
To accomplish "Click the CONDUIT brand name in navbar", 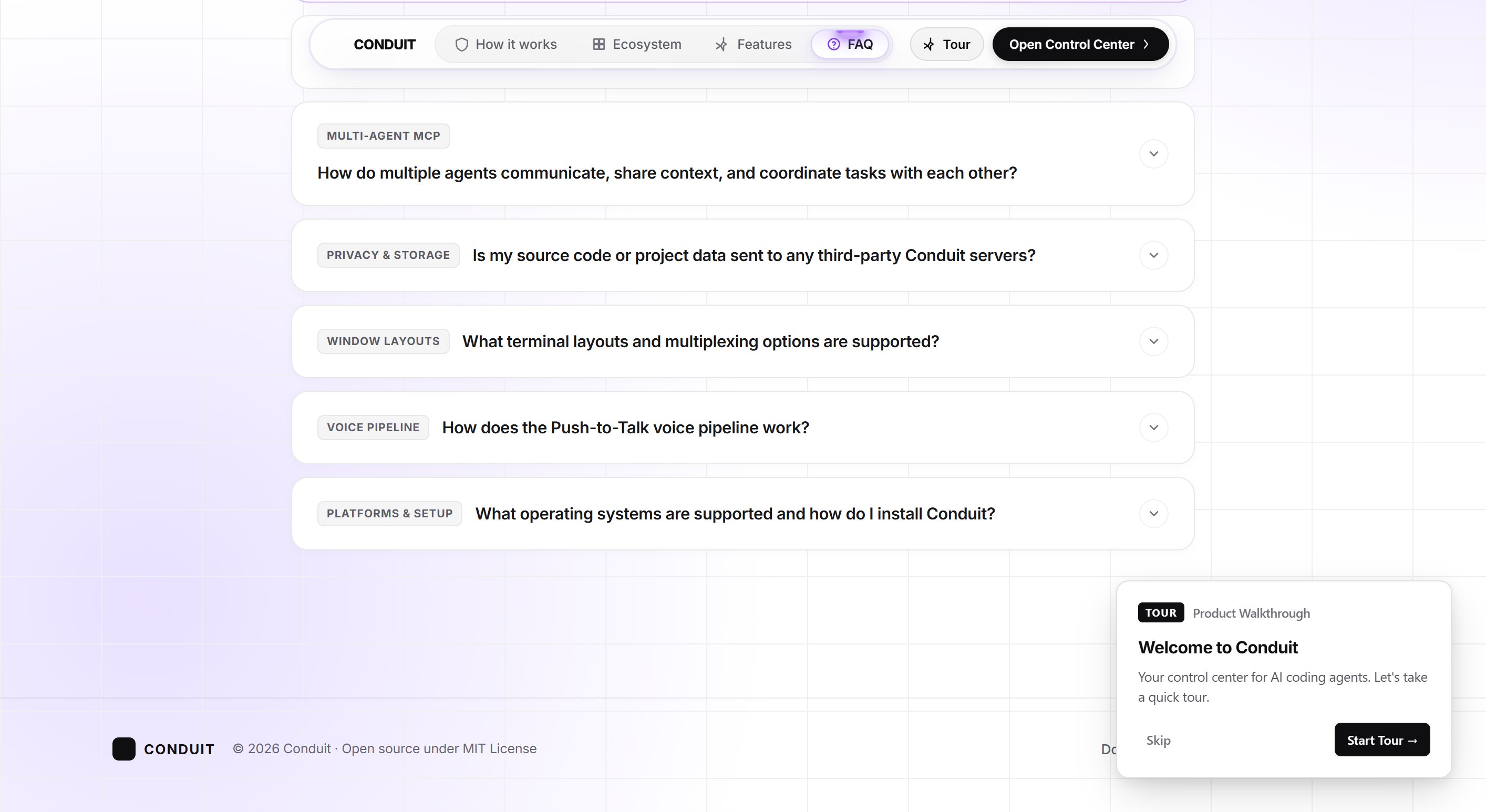I will (x=384, y=45).
